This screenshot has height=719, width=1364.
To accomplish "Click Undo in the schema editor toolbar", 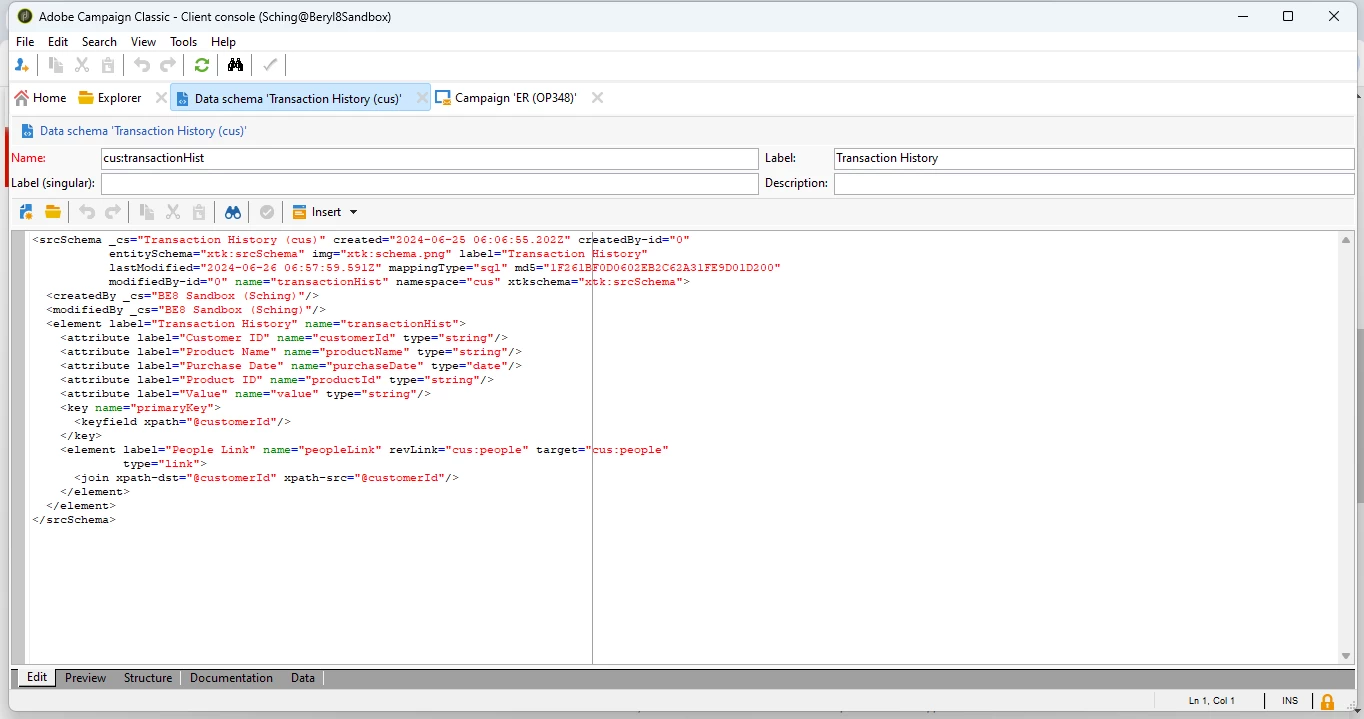I will pos(87,212).
